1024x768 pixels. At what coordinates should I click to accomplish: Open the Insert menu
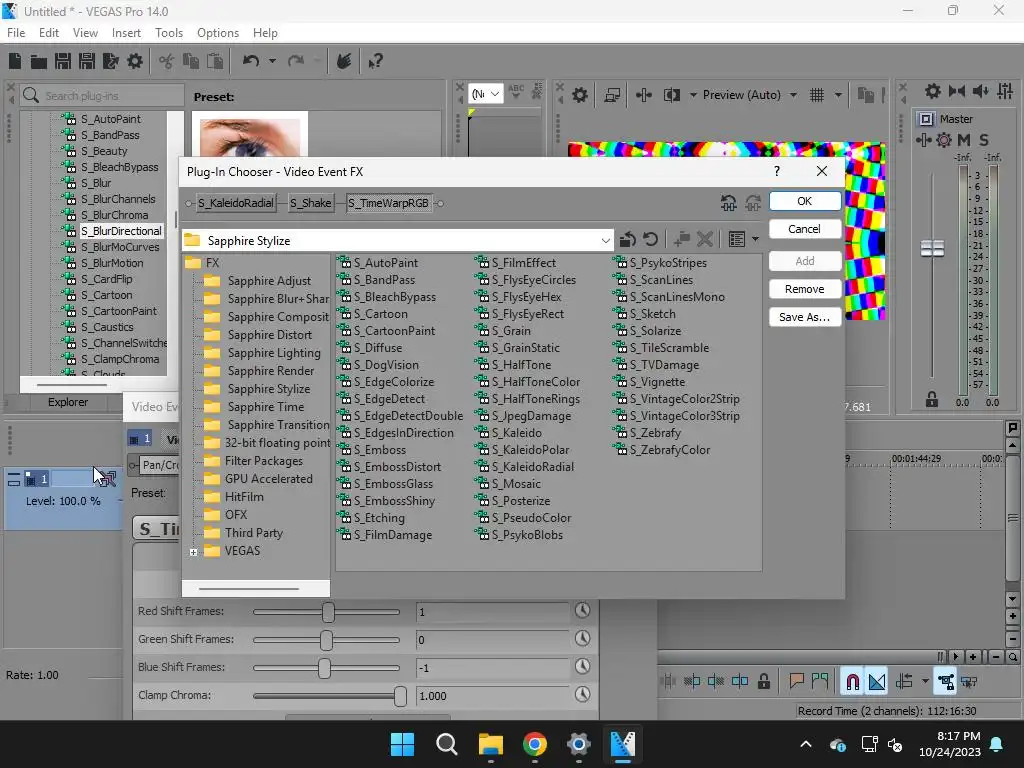coord(126,33)
